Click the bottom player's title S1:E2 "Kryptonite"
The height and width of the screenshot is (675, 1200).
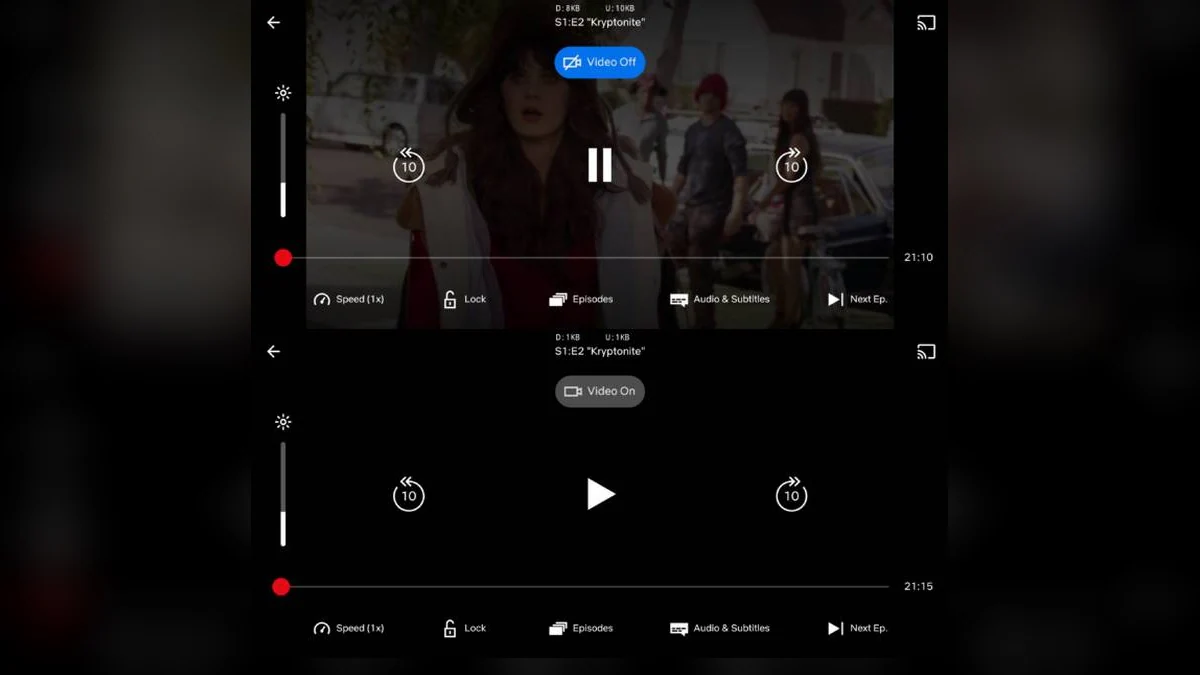click(600, 351)
